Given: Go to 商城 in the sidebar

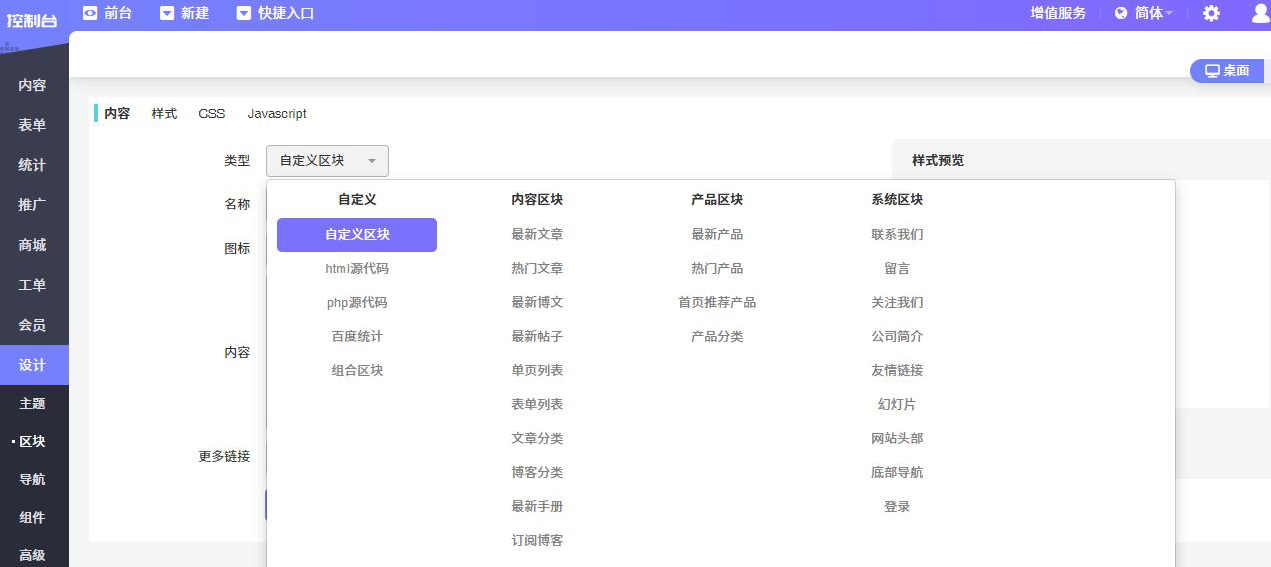Looking at the screenshot, I should [32, 245].
